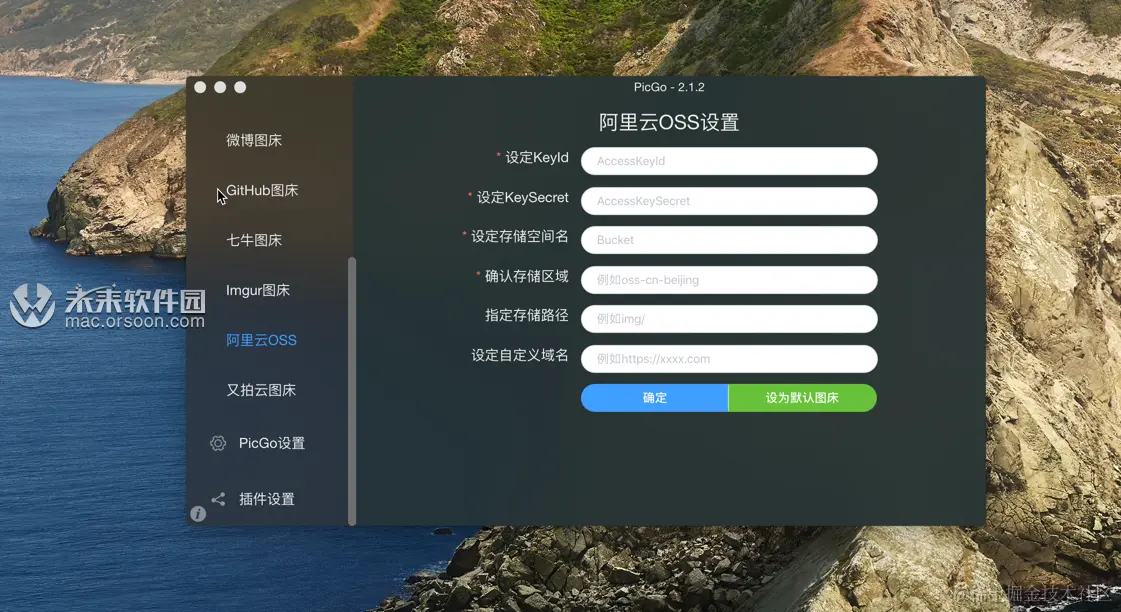The height and width of the screenshot is (612, 1121).
Task: Click the PicGo - 2.1.2 window title
Action: coord(669,87)
